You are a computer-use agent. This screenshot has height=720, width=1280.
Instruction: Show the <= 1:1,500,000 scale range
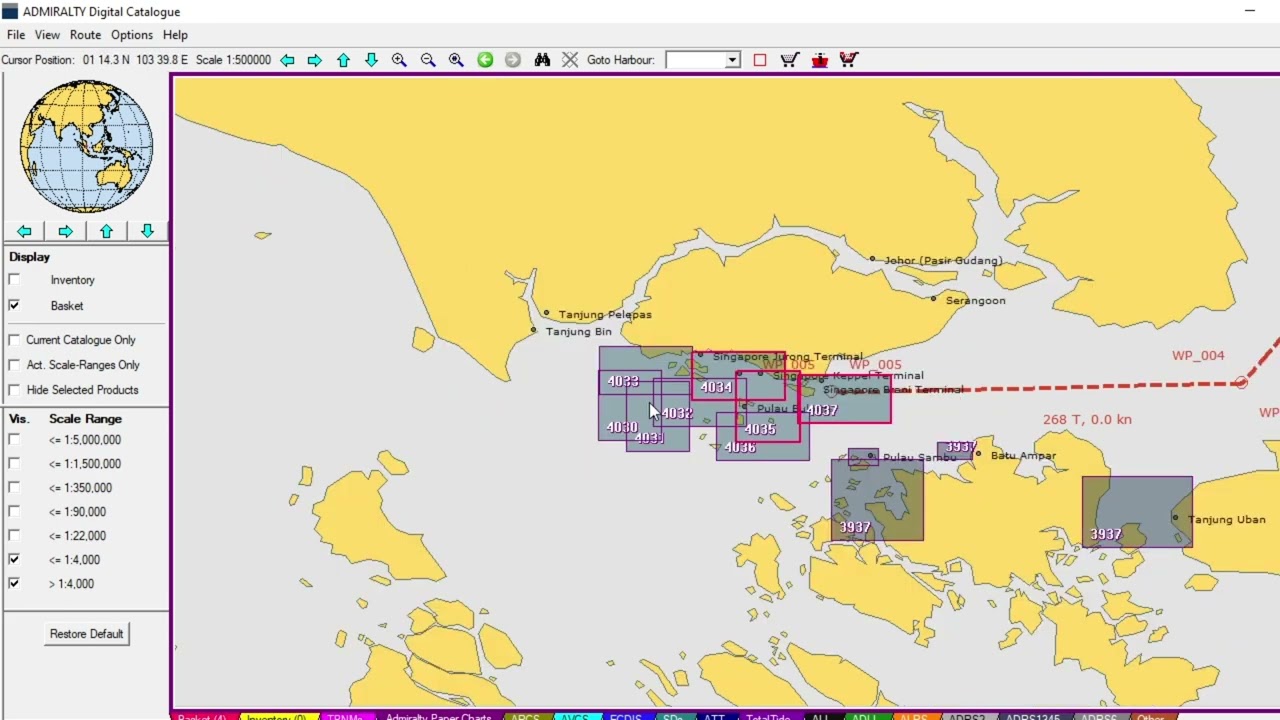[x=14, y=463]
